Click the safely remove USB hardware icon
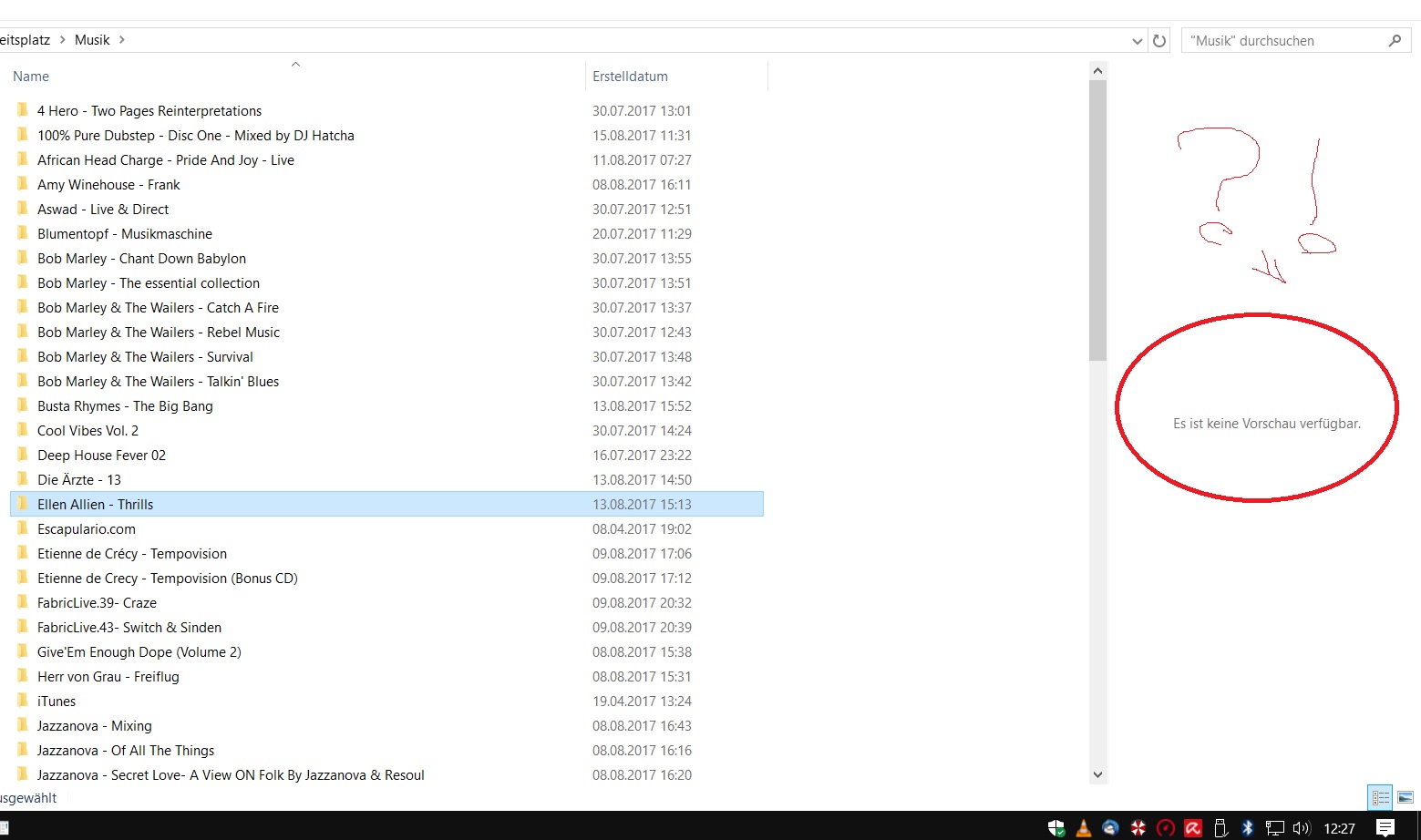 click(x=1220, y=828)
